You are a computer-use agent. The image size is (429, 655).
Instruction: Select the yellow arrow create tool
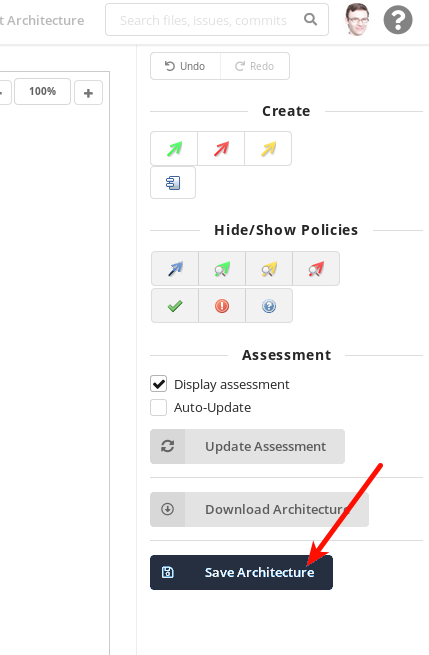268,149
